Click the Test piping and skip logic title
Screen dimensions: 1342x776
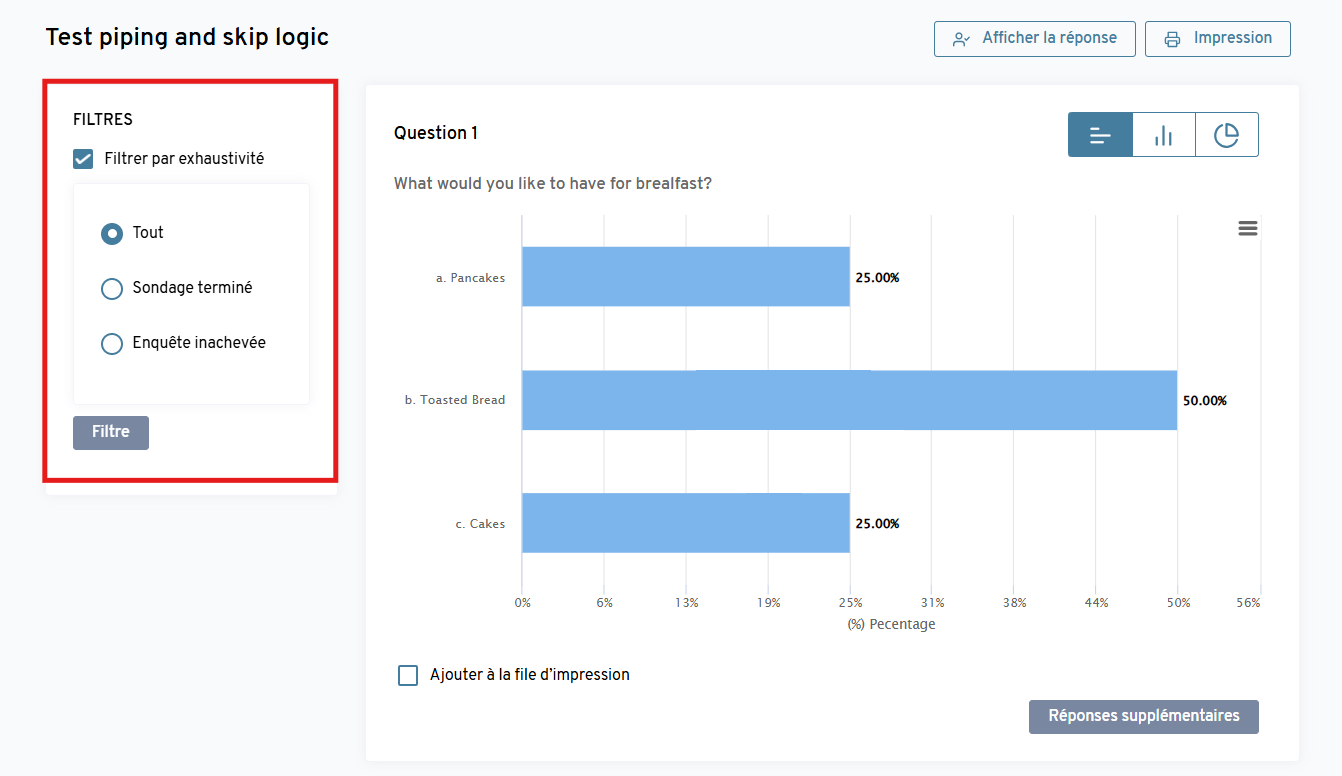187,38
